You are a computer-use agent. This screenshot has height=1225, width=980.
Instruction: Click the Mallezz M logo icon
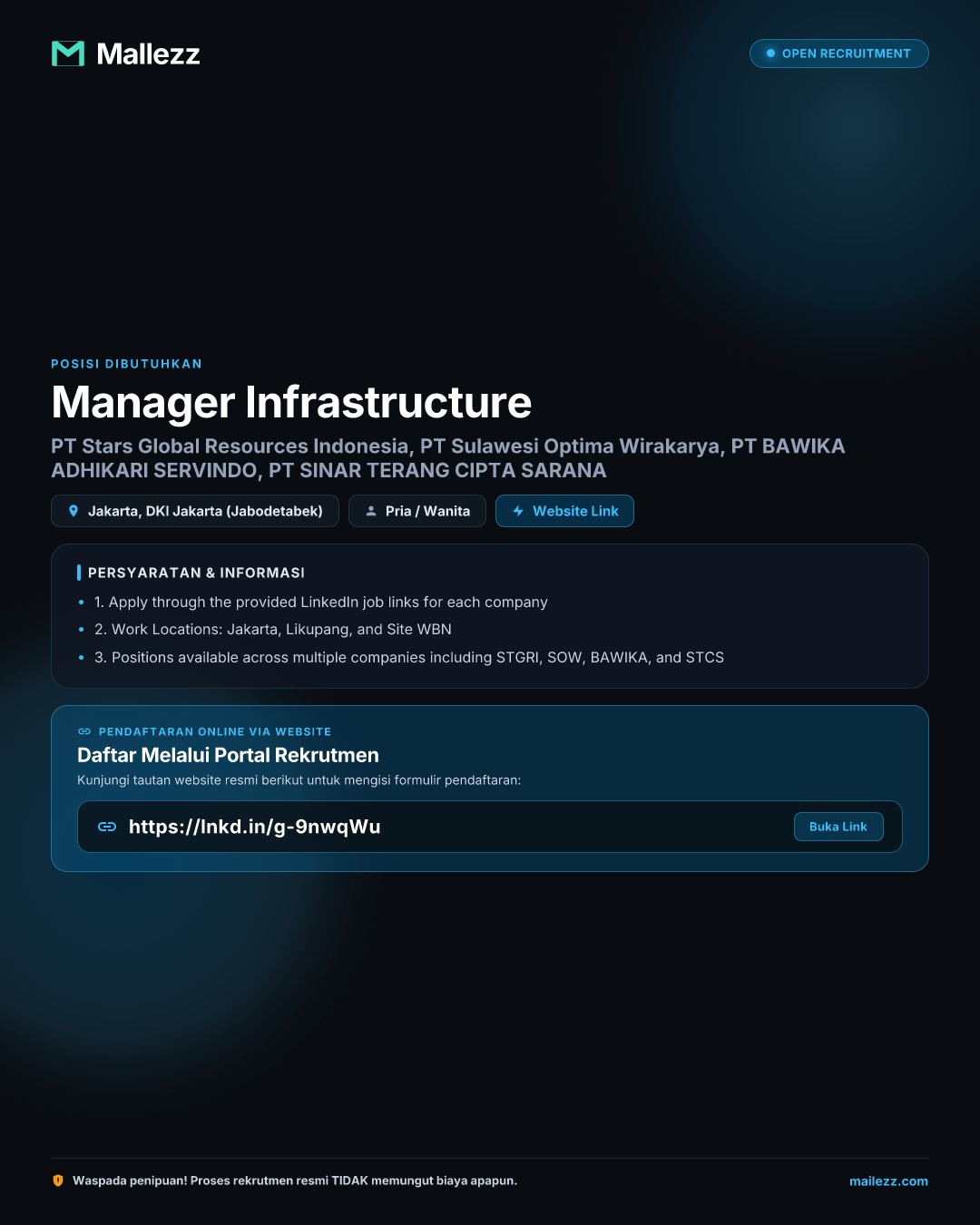click(x=68, y=54)
